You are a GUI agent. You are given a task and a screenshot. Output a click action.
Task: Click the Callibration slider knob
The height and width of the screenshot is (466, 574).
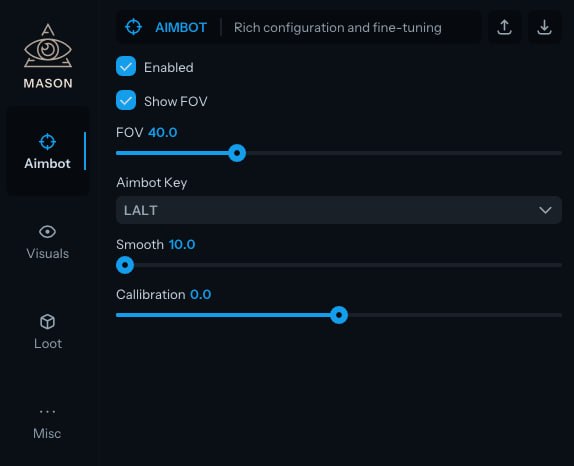(339, 315)
